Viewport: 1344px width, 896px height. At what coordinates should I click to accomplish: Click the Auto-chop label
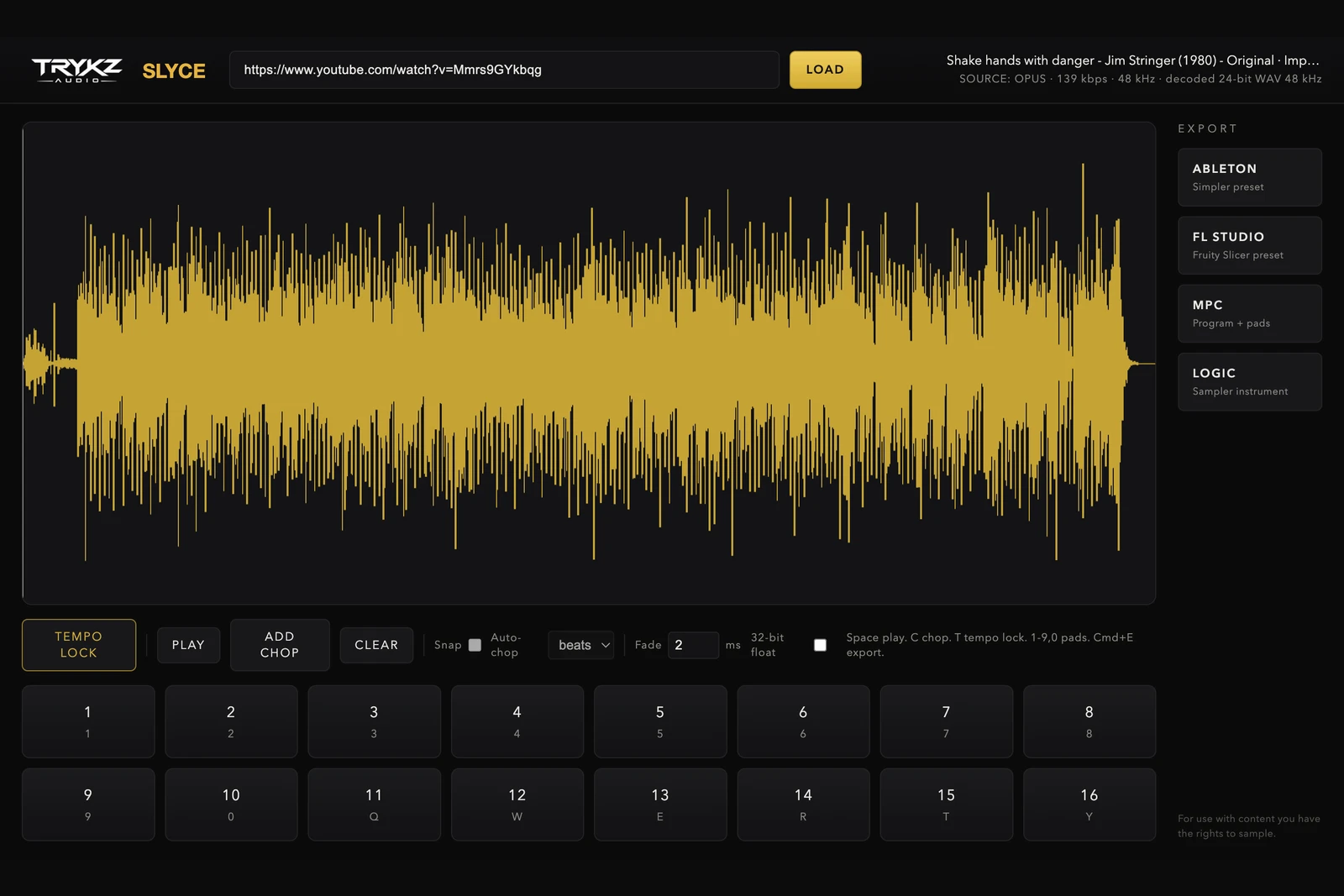point(506,645)
